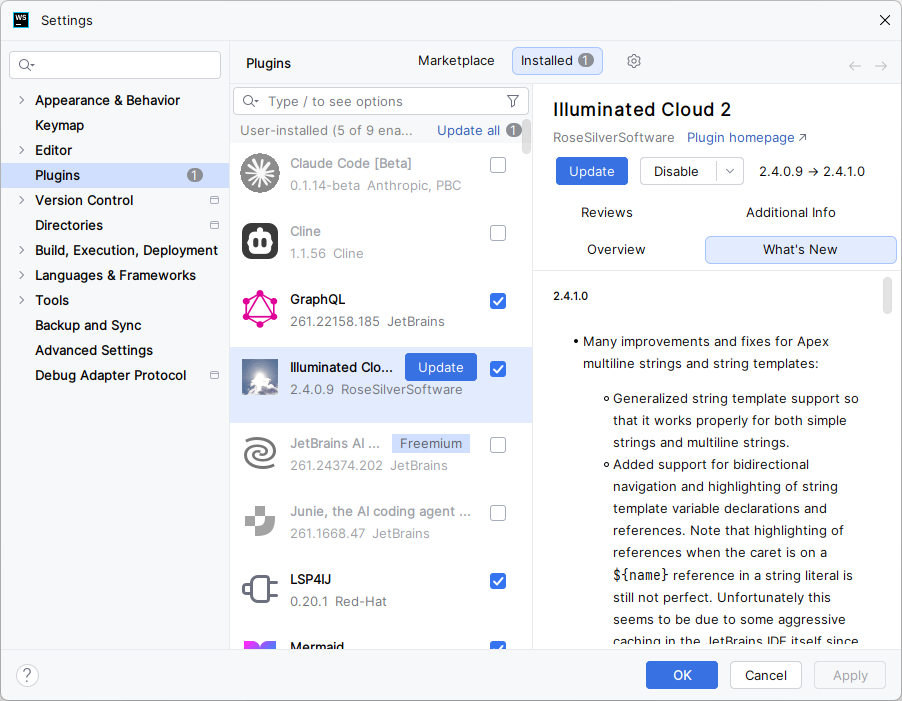The height and width of the screenshot is (701, 902).
Task: Disable LSP4IJ using its checkbox
Action: pyautogui.click(x=498, y=581)
